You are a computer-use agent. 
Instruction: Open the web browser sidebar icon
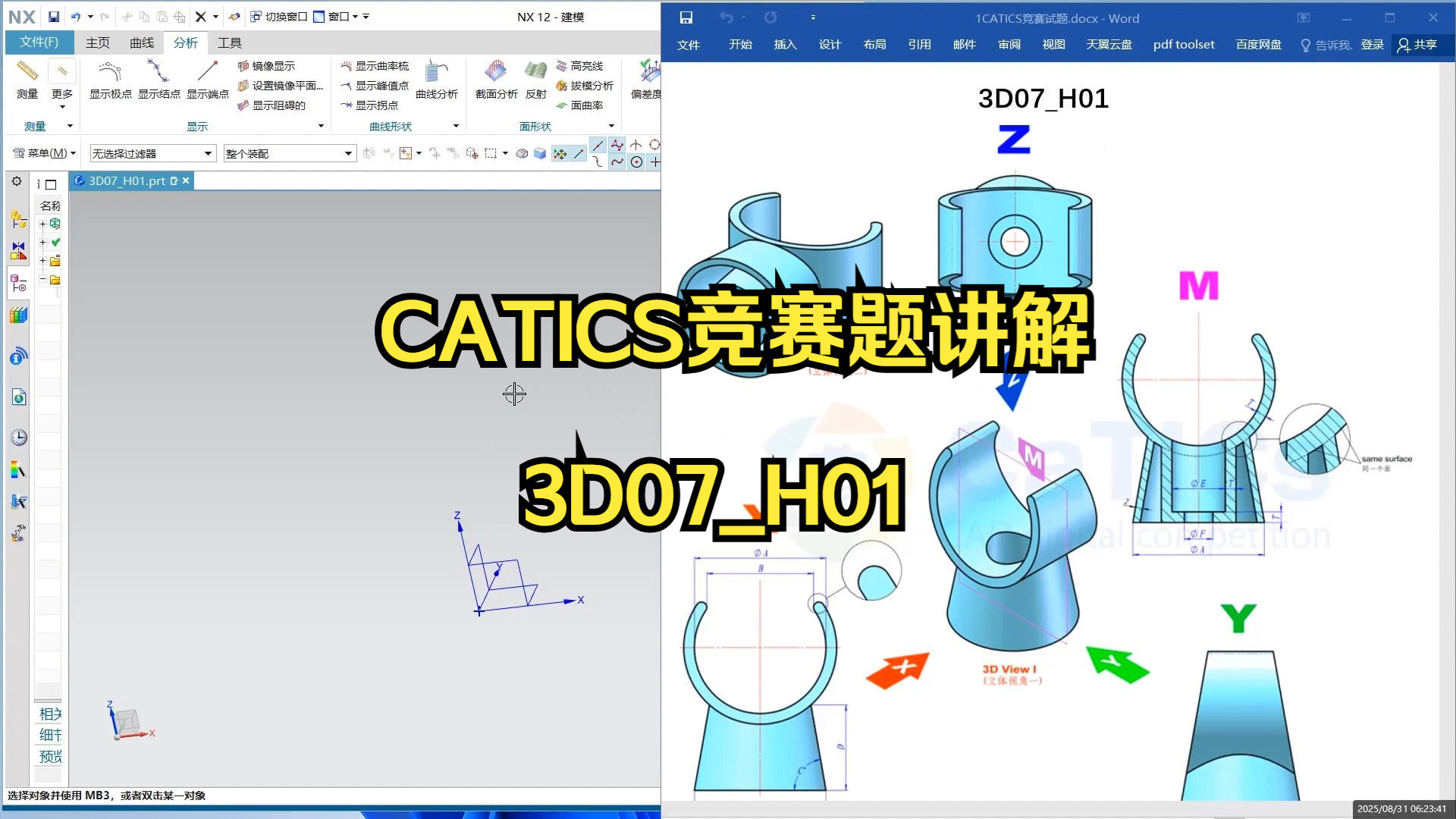point(19,397)
